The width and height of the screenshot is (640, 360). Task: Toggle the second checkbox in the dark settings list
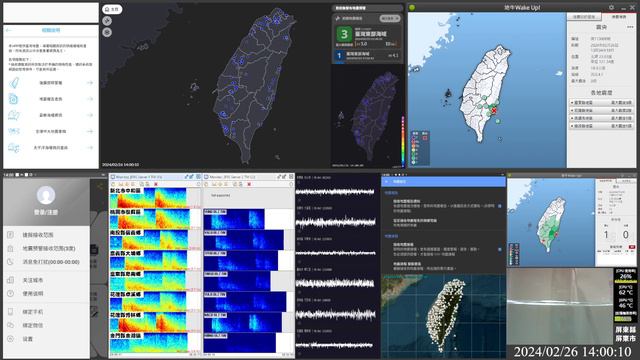pyautogui.click(x=500, y=249)
